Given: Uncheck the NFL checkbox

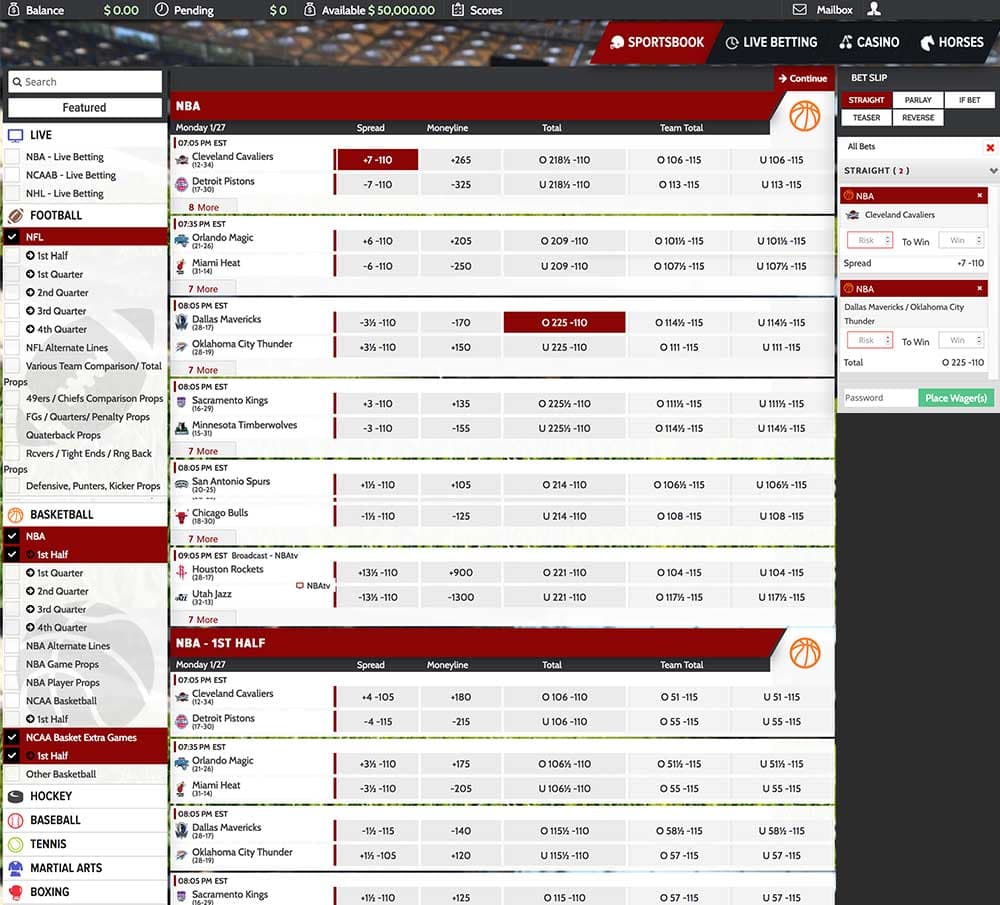Looking at the screenshot, I should (x=12, y=237).
